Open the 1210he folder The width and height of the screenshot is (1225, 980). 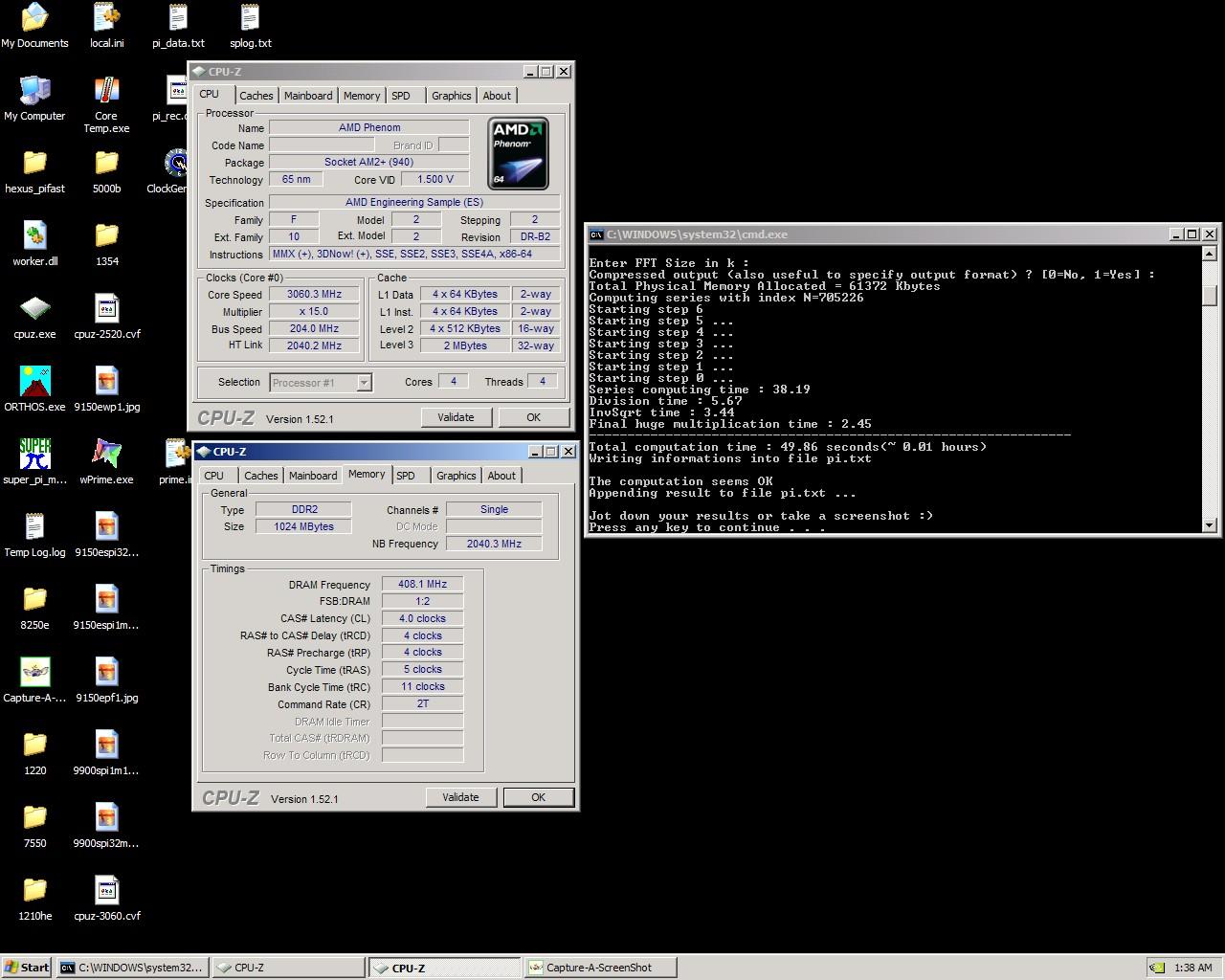click(x=34, y=898)
